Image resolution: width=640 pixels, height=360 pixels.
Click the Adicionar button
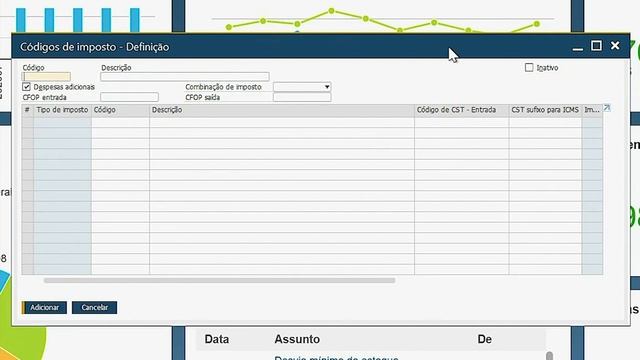click(44, 307)
